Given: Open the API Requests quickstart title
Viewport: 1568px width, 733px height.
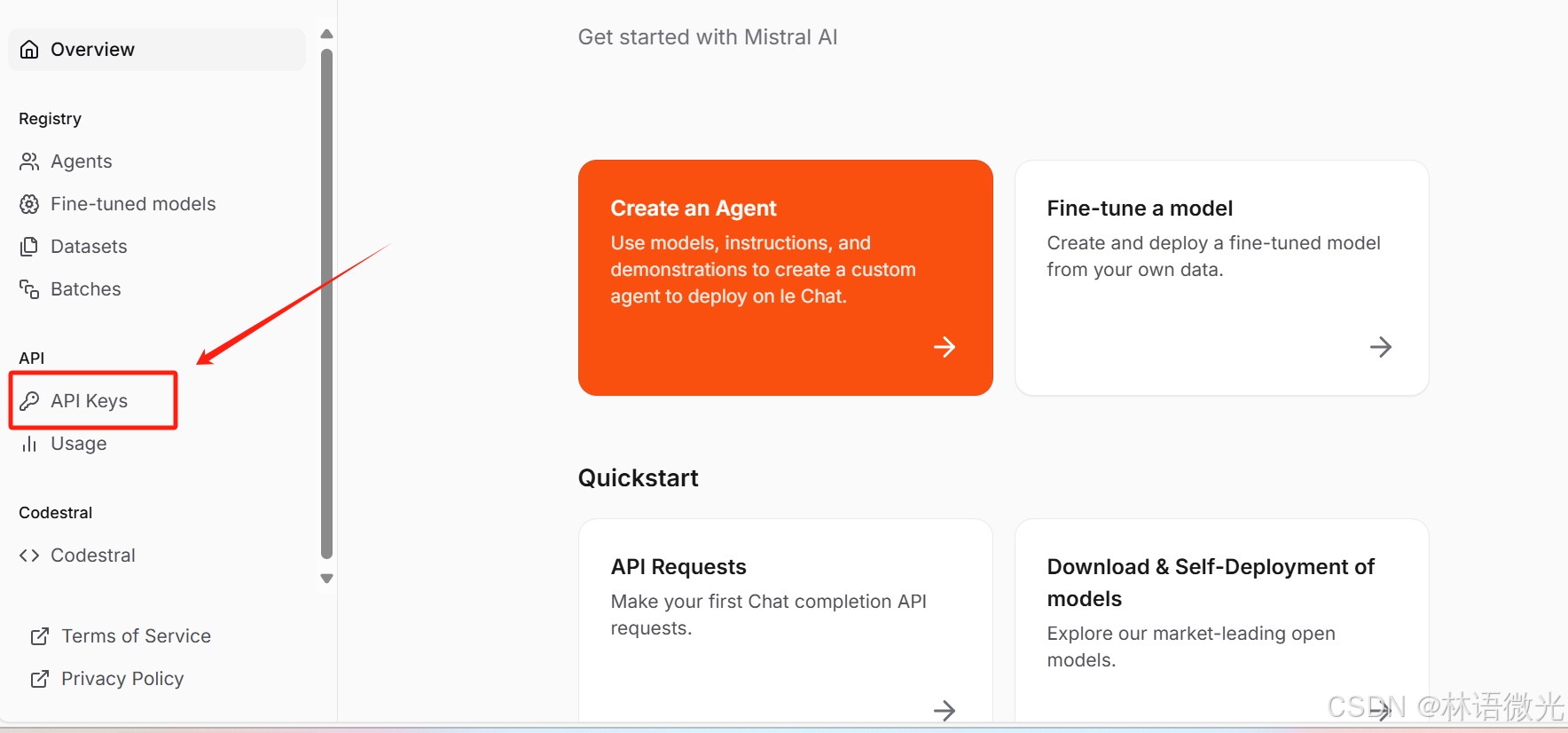Looking at the screenshot, I should coord(678,567).
